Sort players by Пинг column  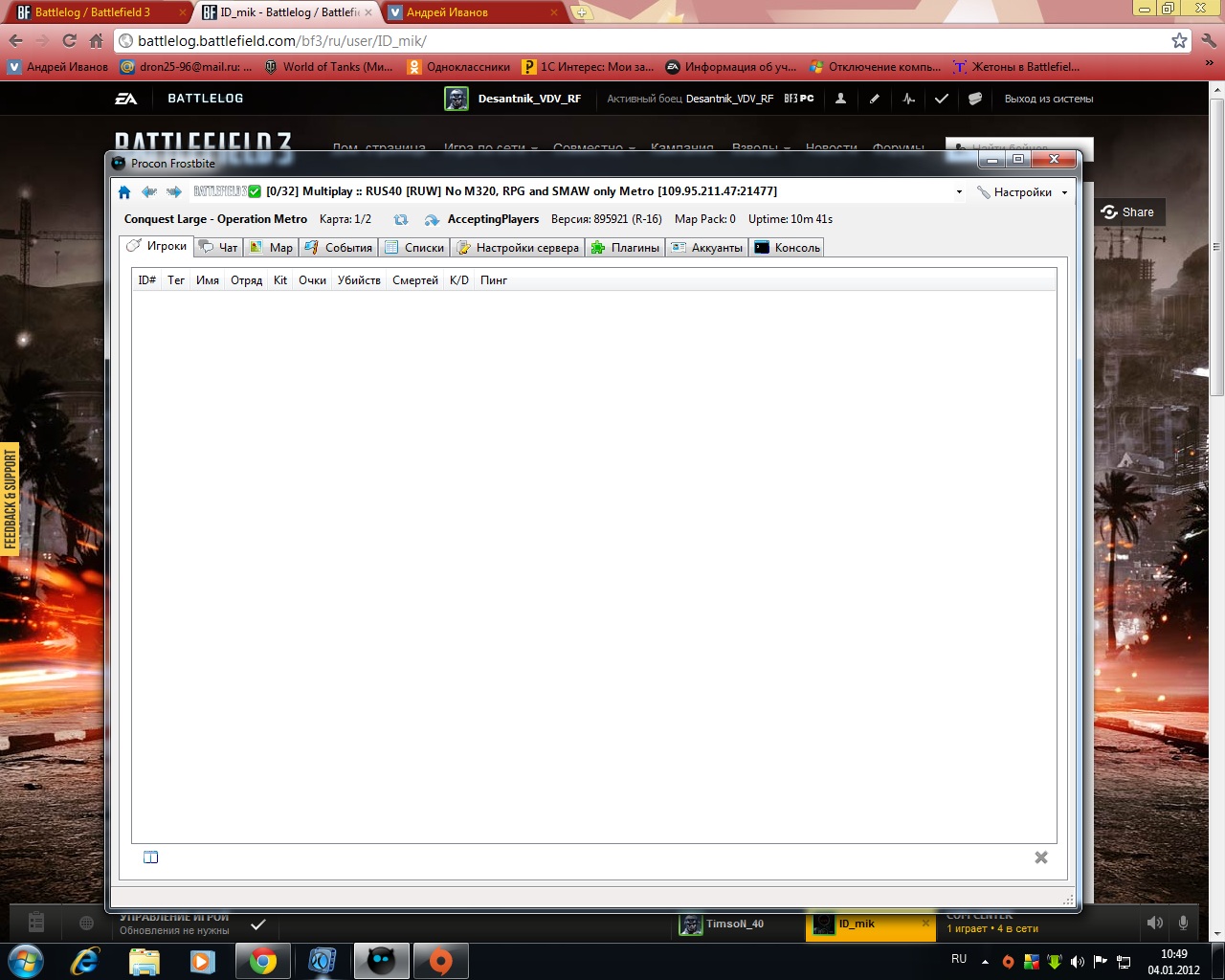pos(494,280)
